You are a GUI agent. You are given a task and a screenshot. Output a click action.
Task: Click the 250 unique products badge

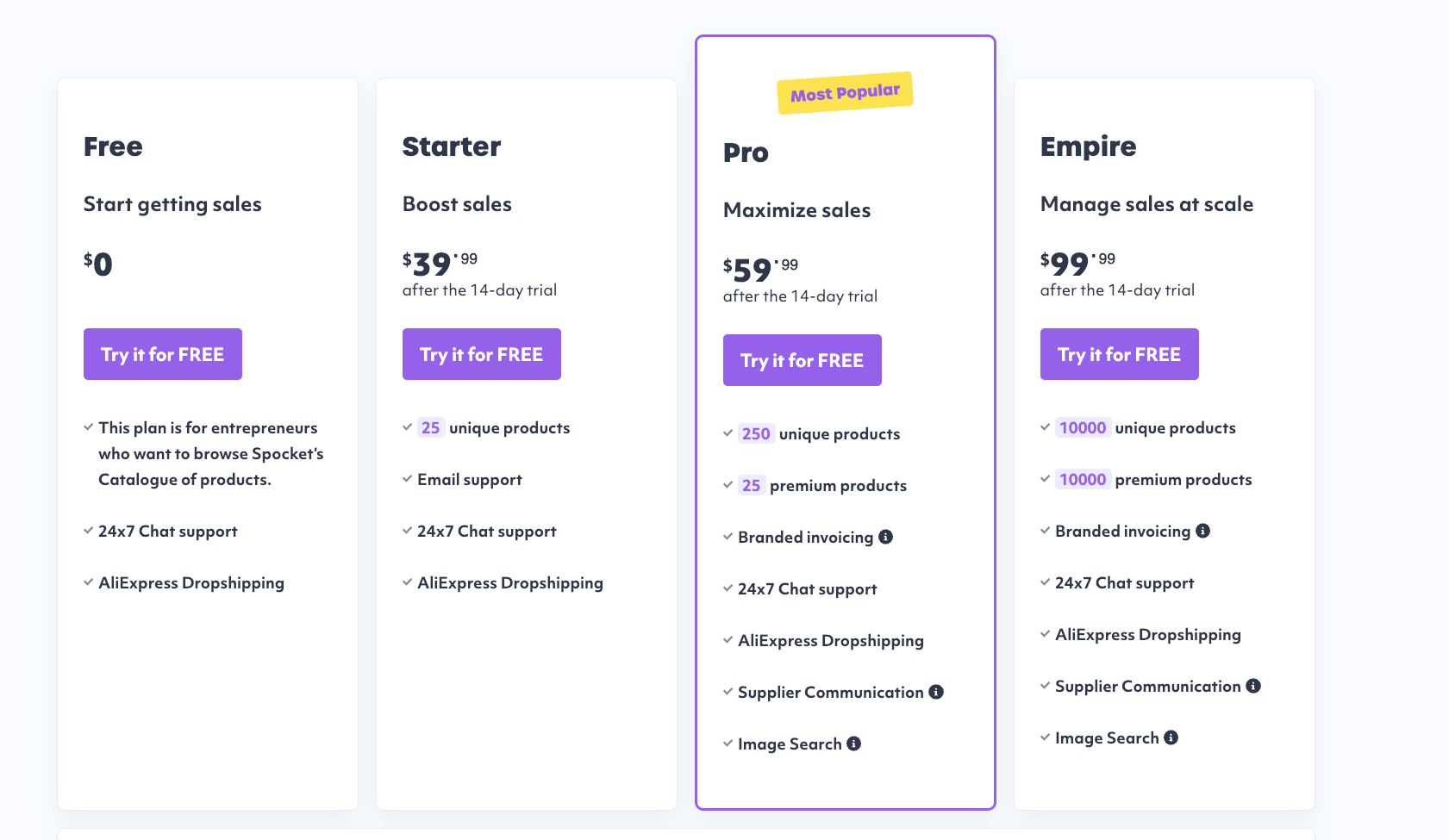754,433
